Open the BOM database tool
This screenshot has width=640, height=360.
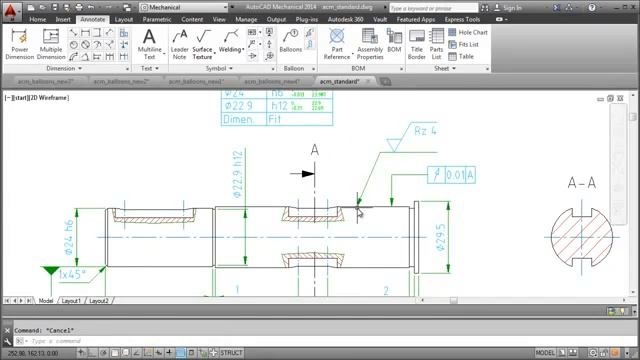(x=394, y=41)
